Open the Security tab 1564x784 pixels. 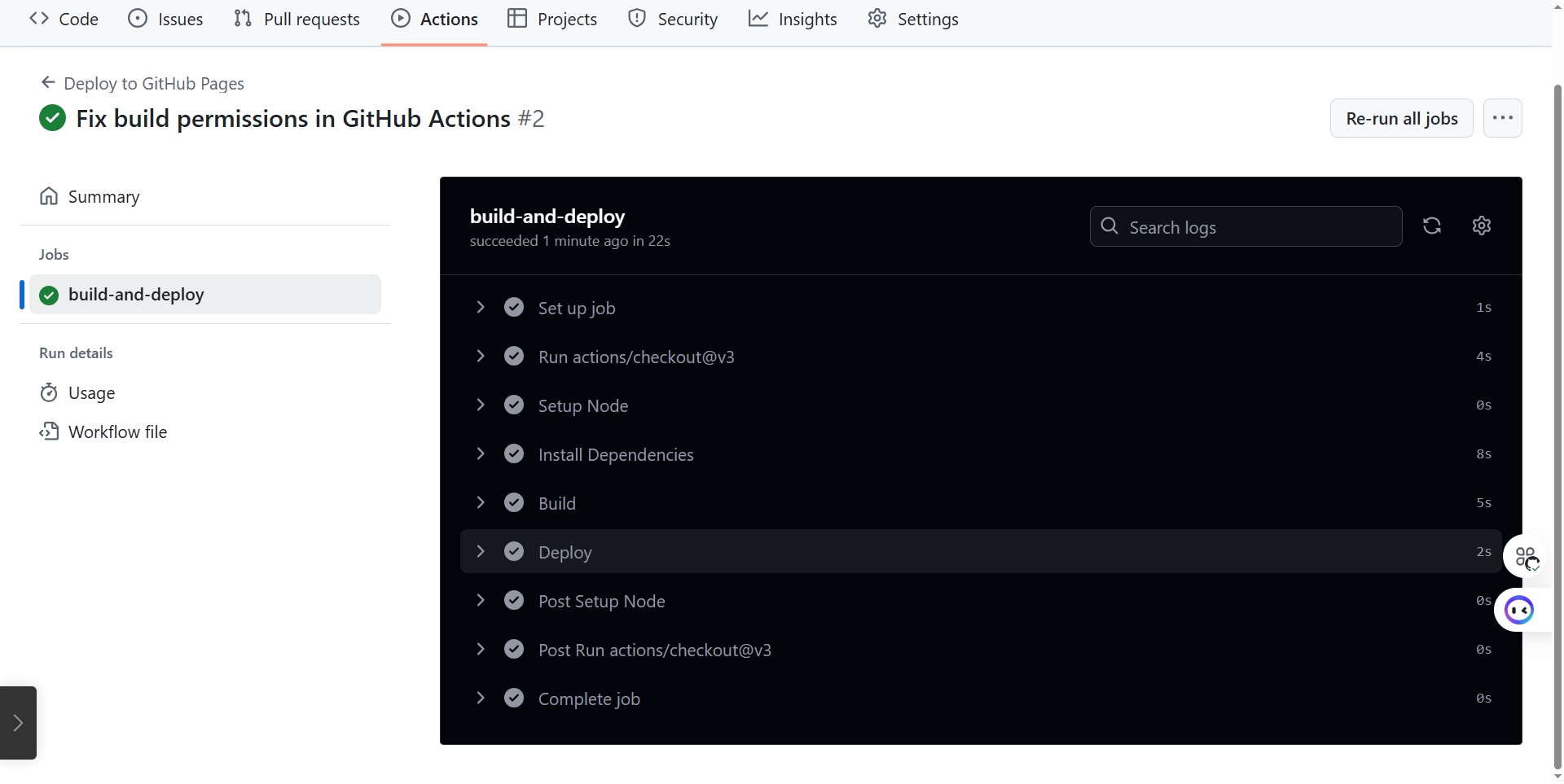(x=673, y=19)
